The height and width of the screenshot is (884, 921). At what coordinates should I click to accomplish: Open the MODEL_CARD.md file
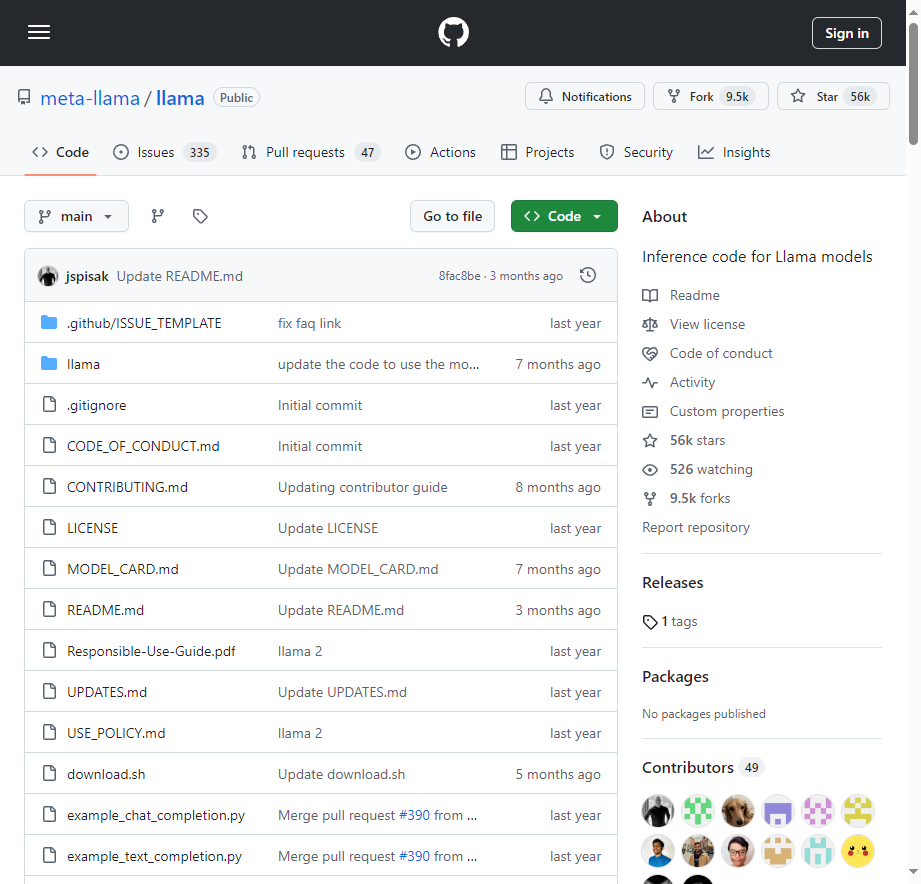tap(123, 569)
